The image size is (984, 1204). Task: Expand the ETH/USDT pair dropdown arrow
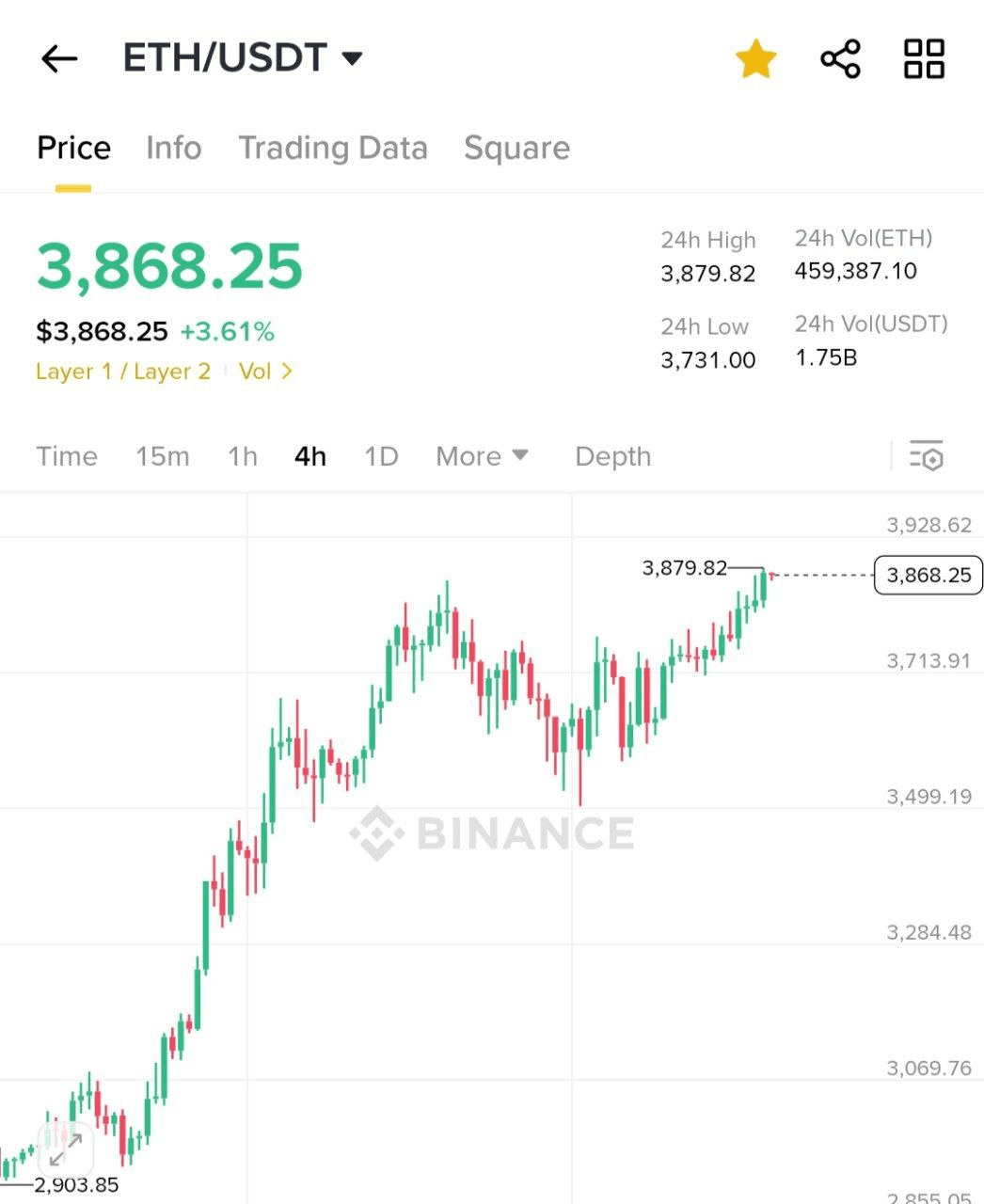353,59
